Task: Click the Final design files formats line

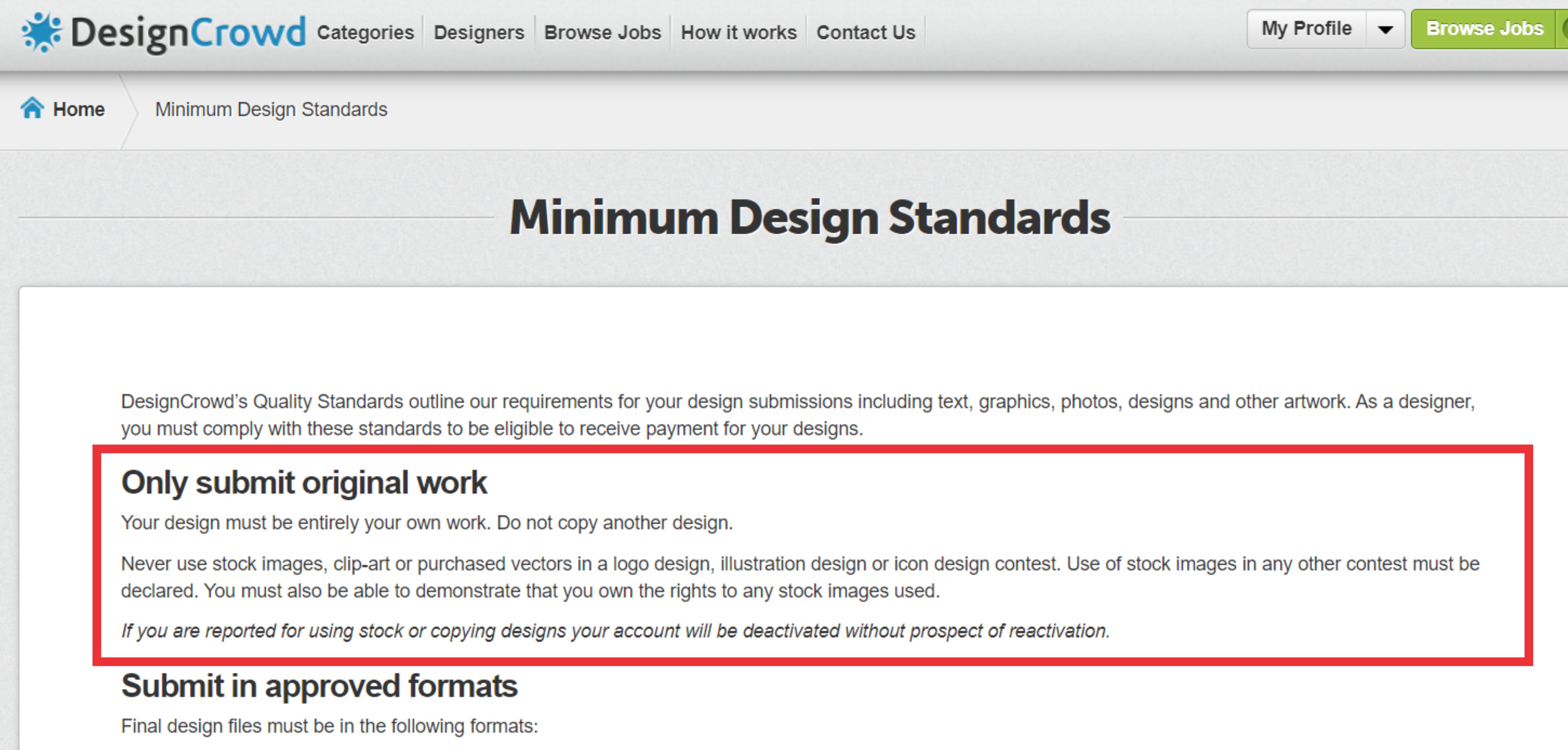Action: coord(329,726)
